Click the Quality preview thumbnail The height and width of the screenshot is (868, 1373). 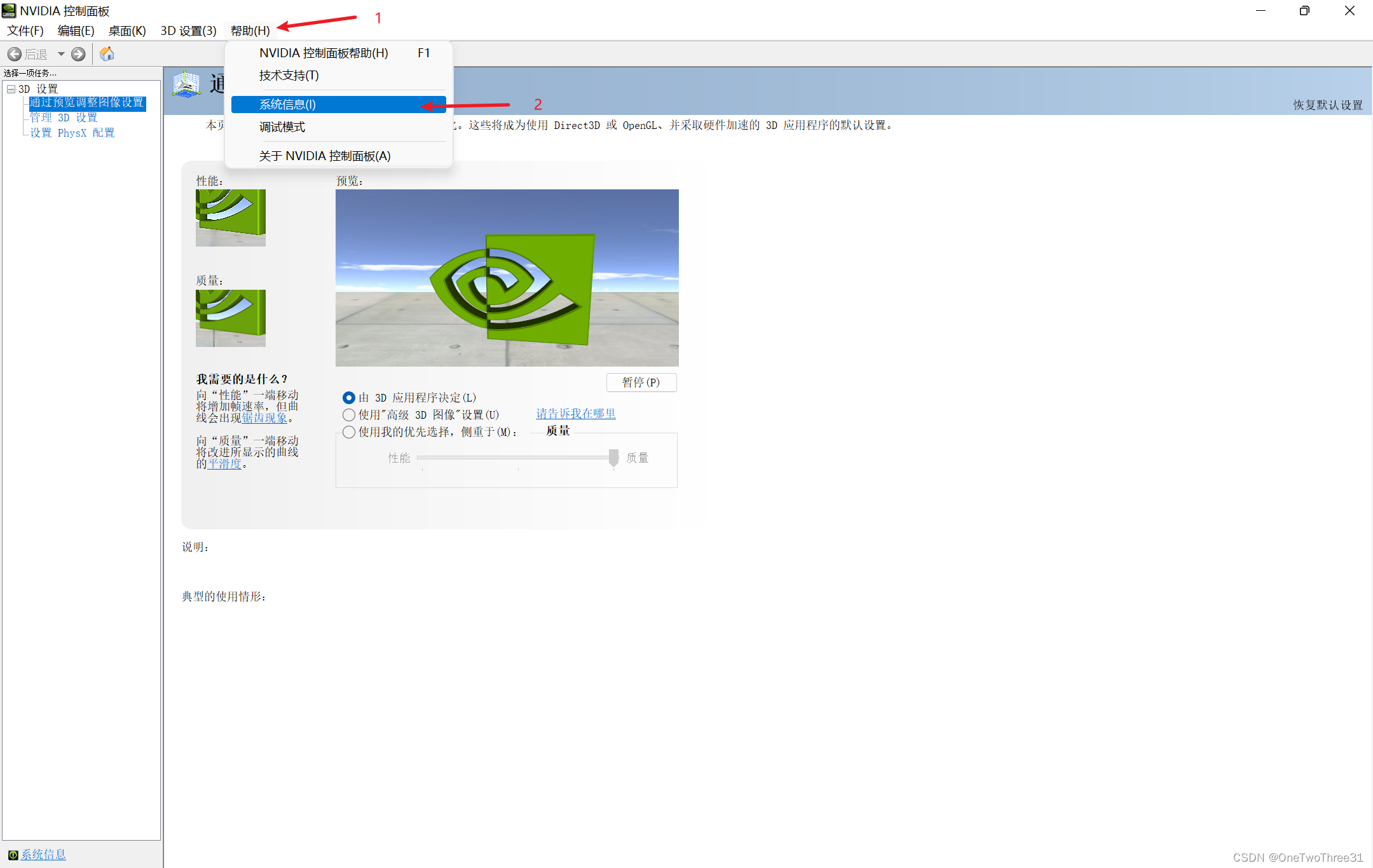click(x=230, y=318)
